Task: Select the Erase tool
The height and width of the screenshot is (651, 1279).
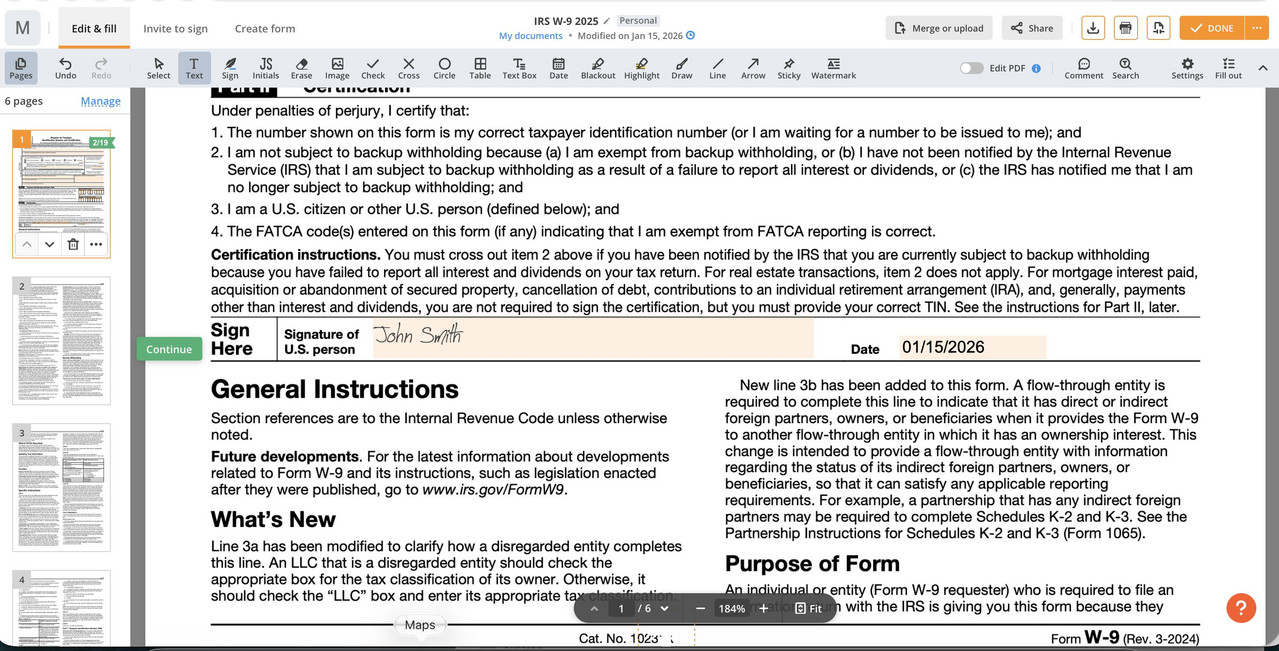Action: point(302,65)
